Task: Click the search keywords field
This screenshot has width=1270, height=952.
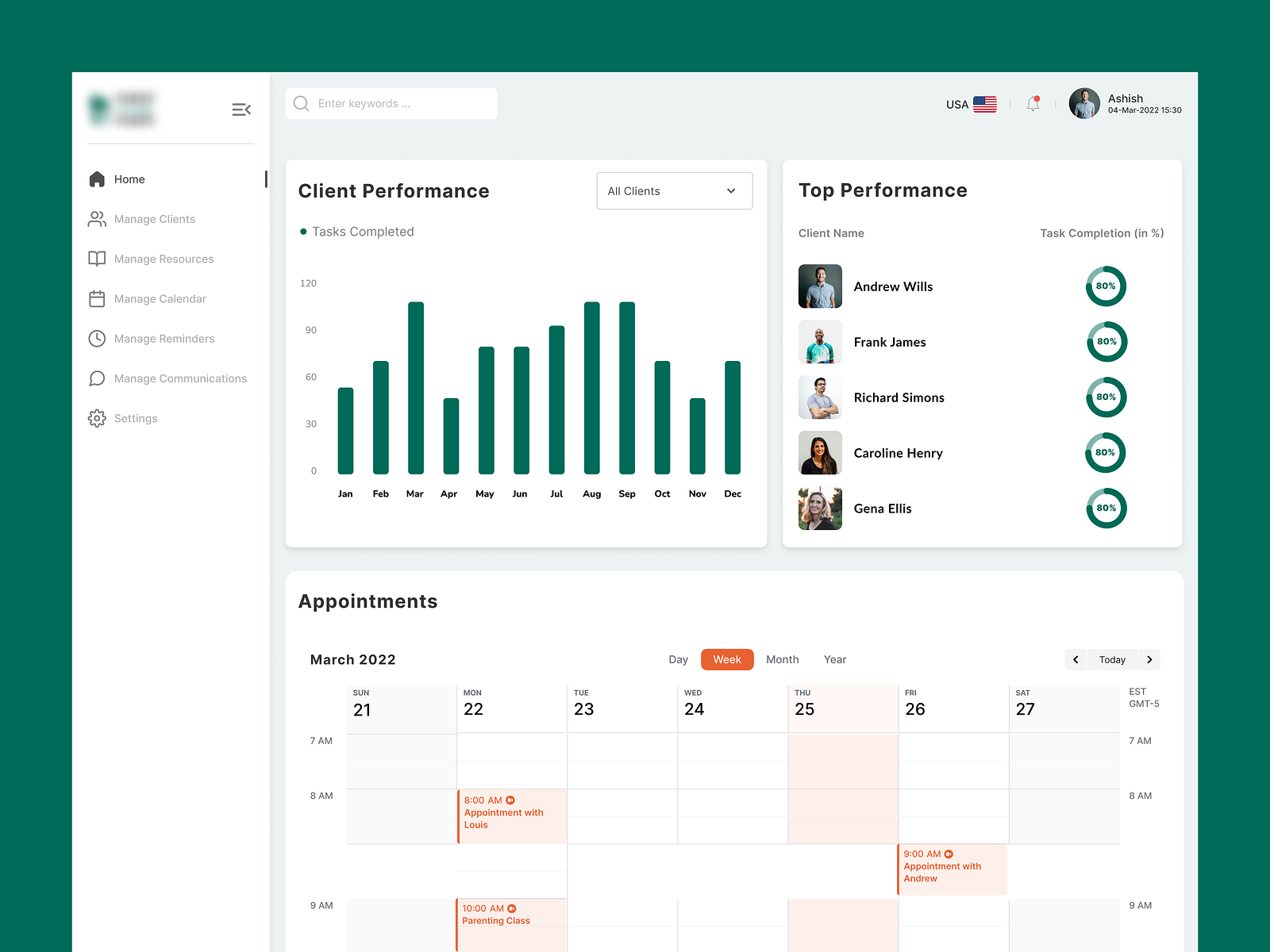Action: pyautogui.click(x=391, y=103)
